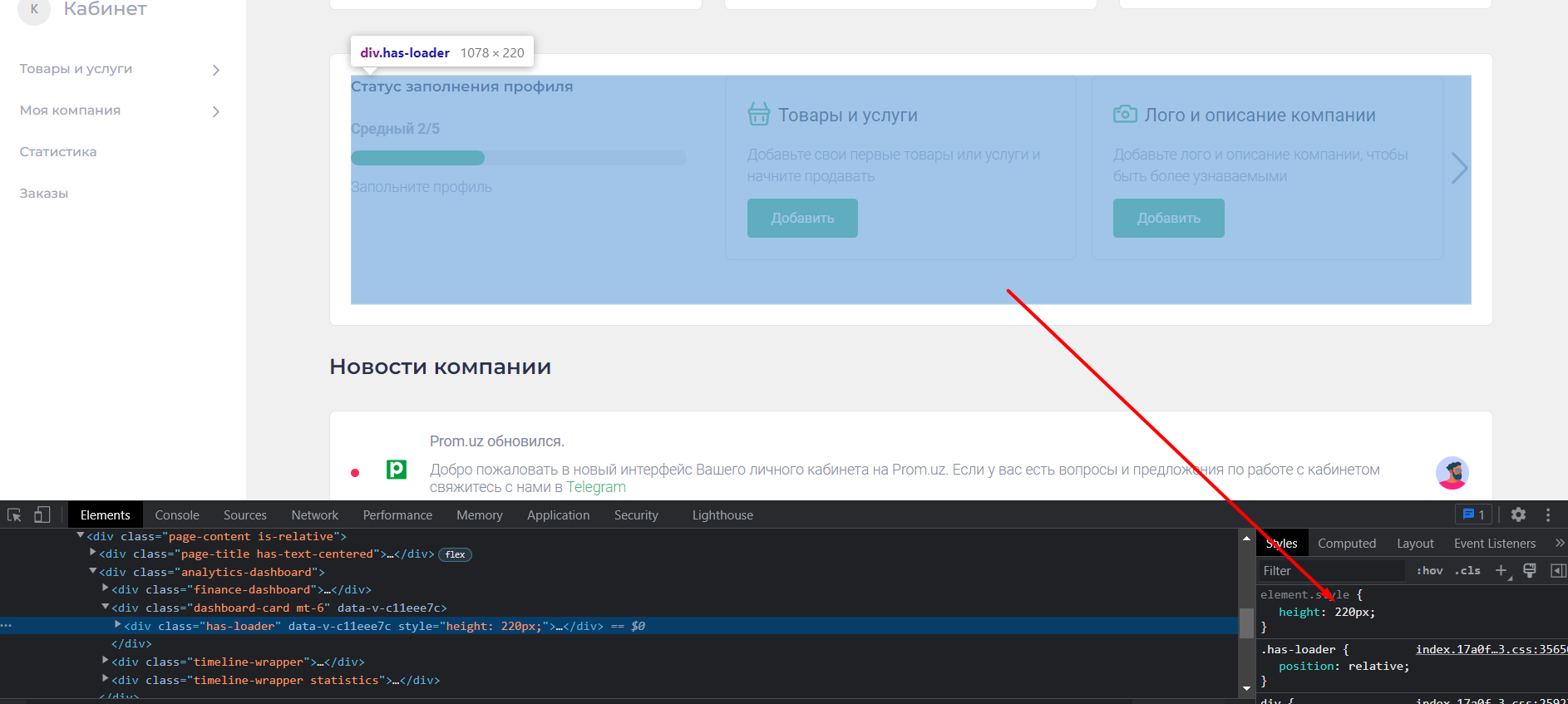Click the K avatar beside Кабинет
The height and width of the screenshot is (704, 1568).
[34, 10]
